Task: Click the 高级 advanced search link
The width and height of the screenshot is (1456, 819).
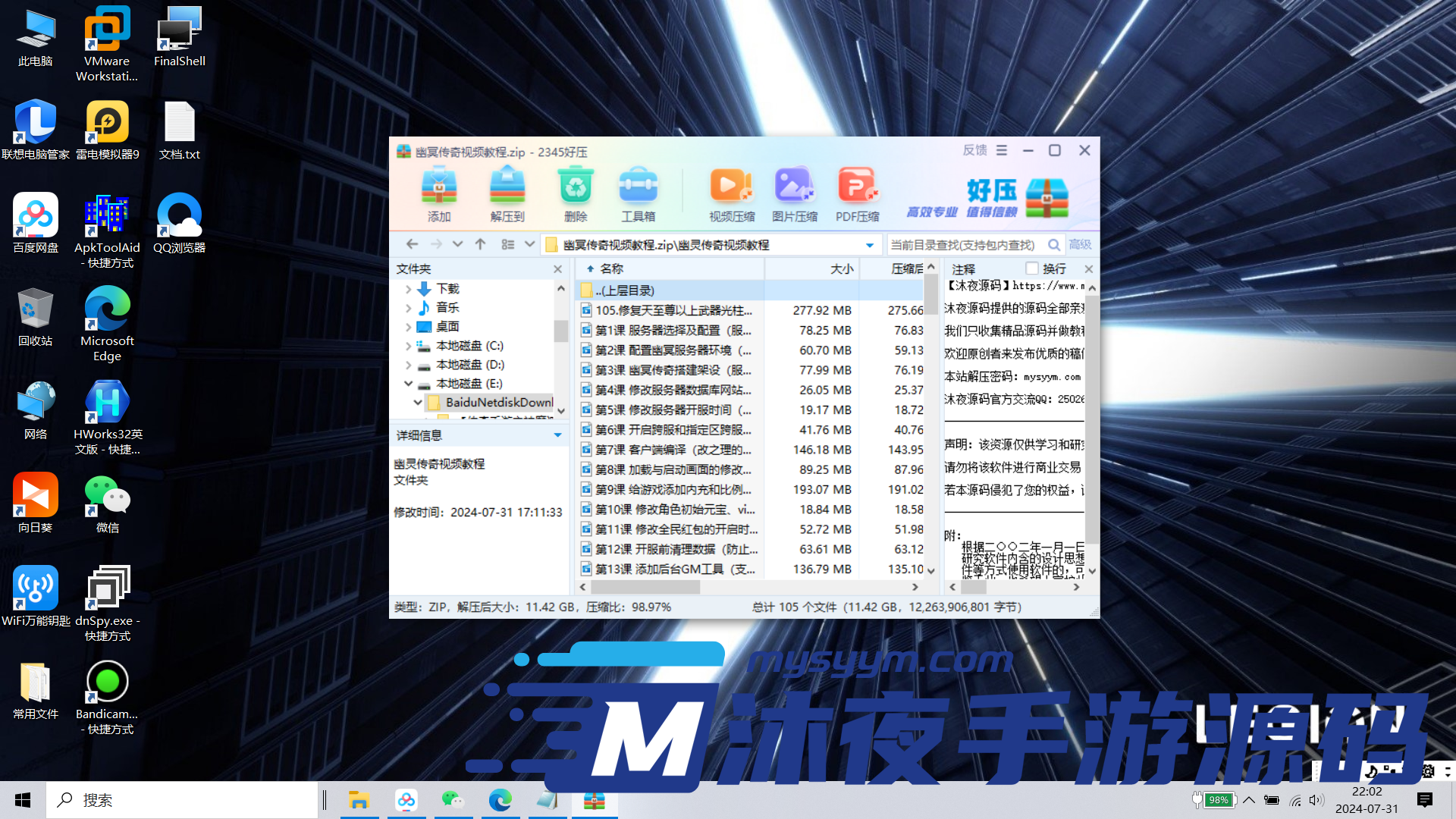Action: coord(1080,244)
